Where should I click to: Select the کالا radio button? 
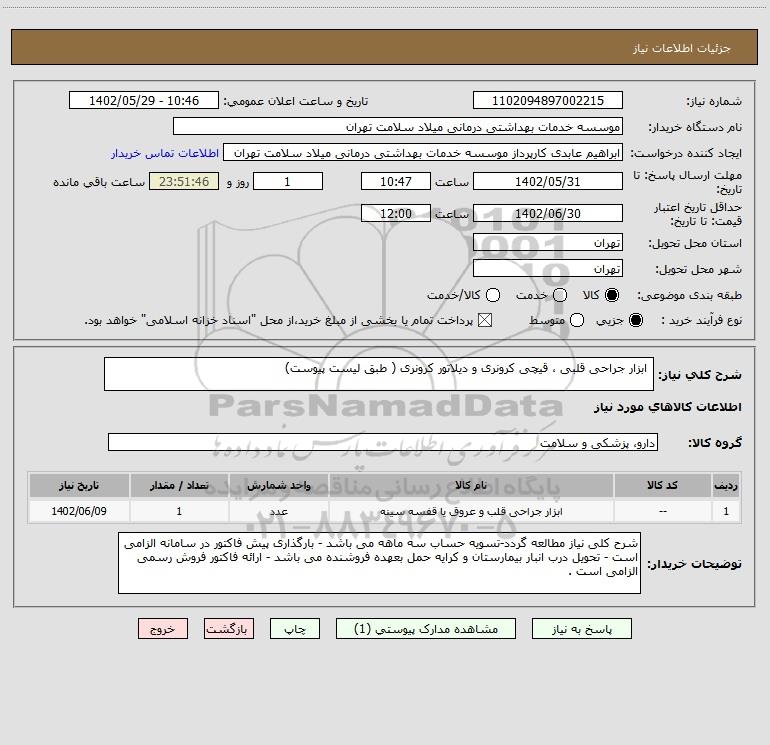pyautogui.click(x=612, y=295)
